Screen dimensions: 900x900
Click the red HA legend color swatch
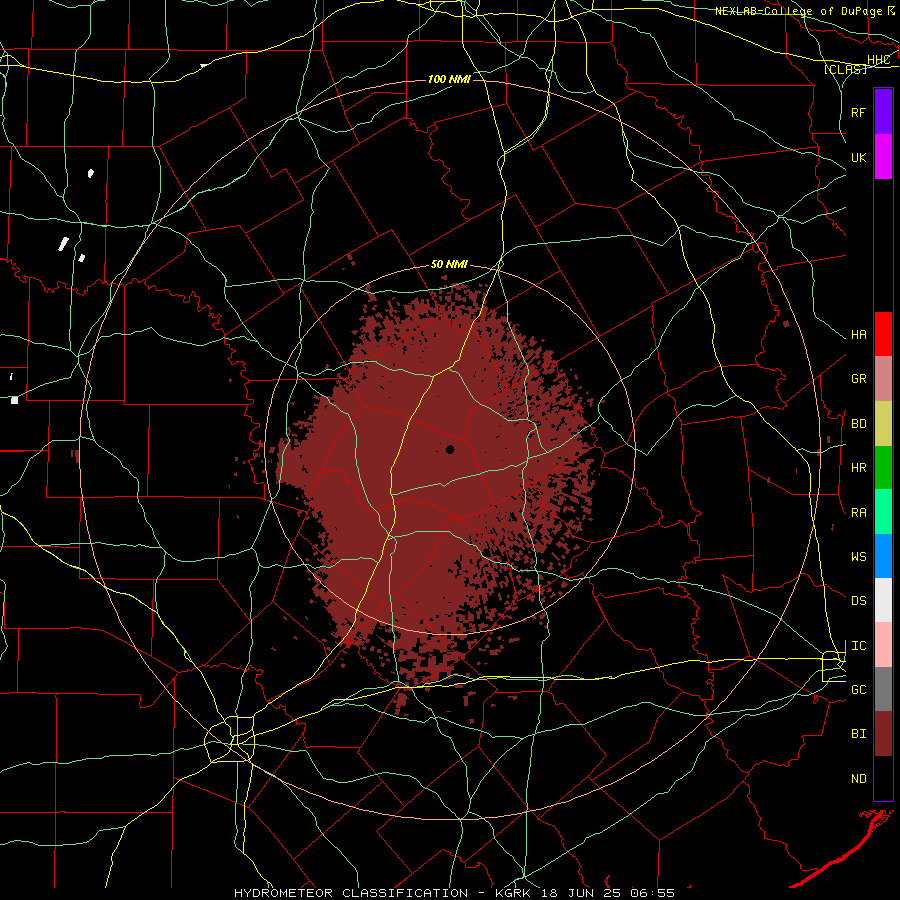coord(883,334)
